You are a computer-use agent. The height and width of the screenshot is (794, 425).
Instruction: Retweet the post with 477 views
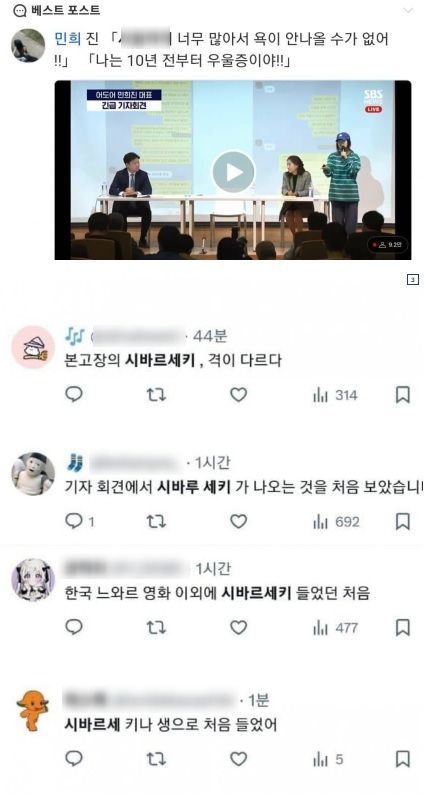coord(156,628)
